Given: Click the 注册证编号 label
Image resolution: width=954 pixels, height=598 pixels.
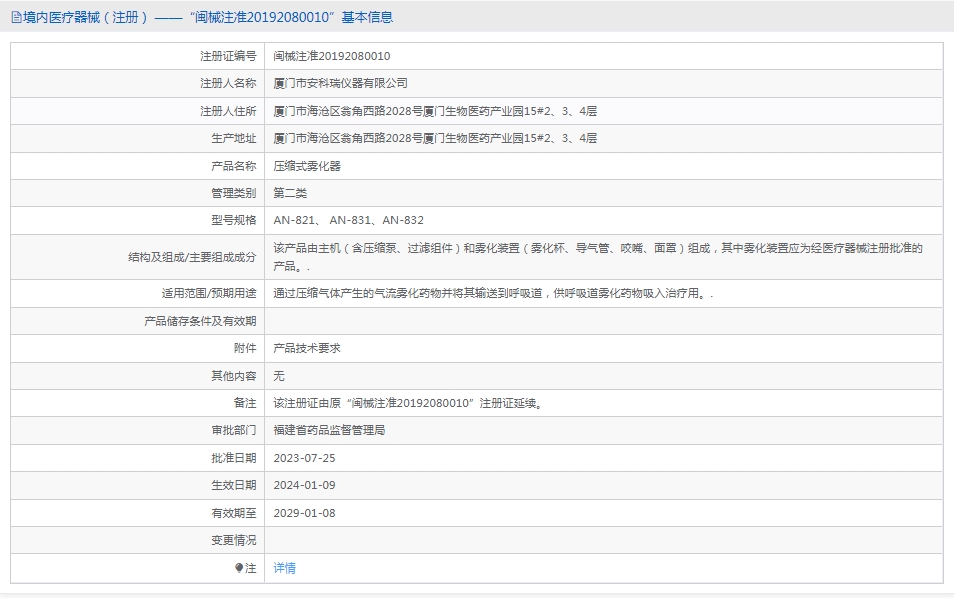Looking at the screenshot, I should (228, 56).
